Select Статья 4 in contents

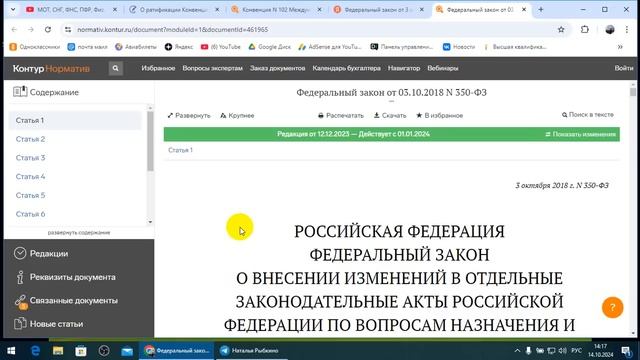click(x=30, y=177)
